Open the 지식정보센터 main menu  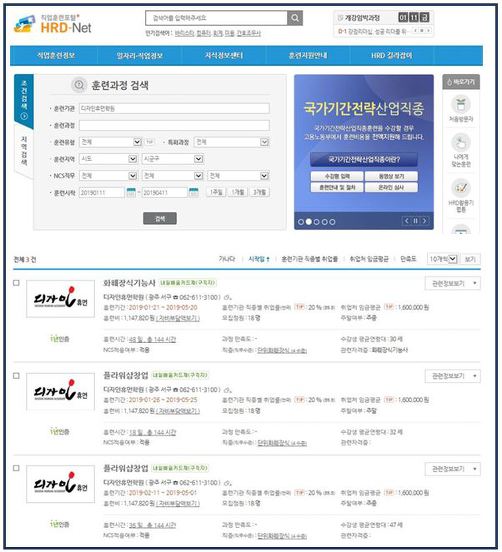point(224,55)
